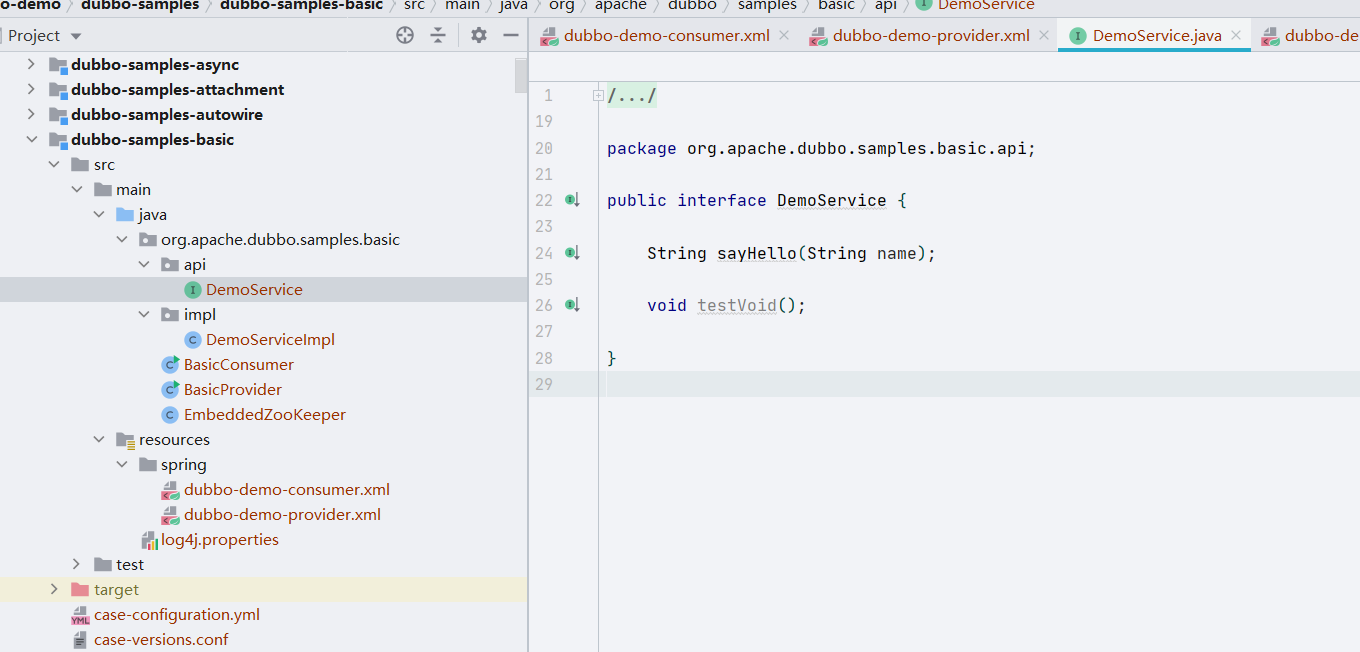Screen dimensions: 1360x652
Task: Click the log4j.properties file icon
Action: 149,539
